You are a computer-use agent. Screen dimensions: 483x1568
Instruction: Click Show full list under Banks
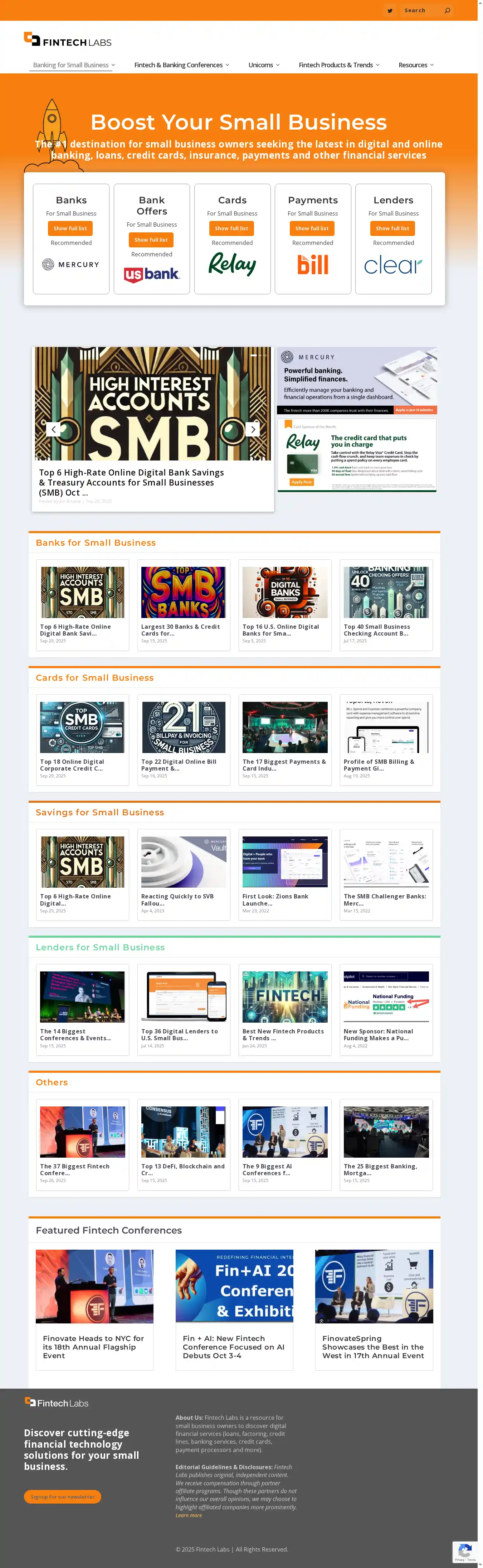coord(70,228)
